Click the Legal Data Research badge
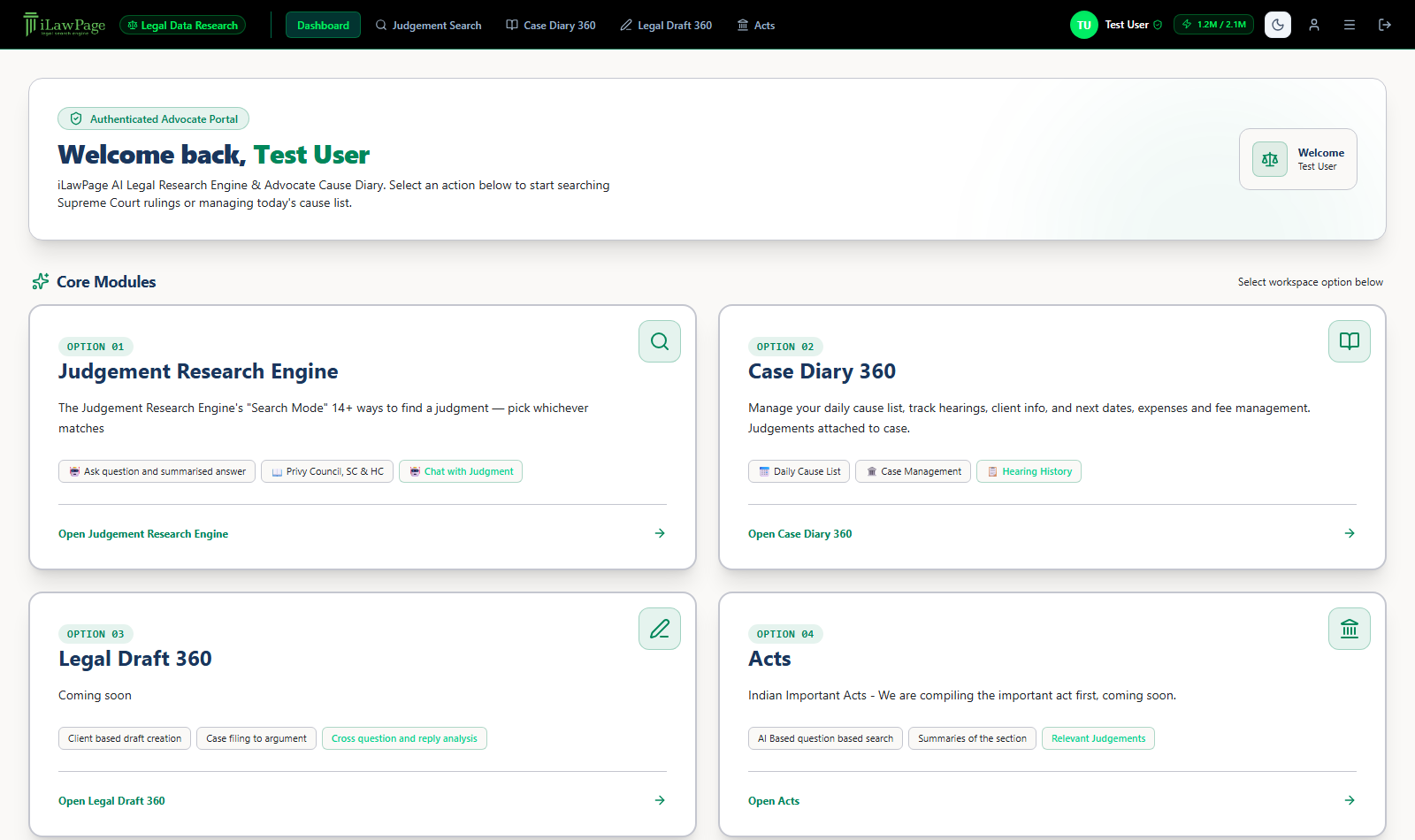Screen dimensions: 1415x840 [x=183, y=25]
